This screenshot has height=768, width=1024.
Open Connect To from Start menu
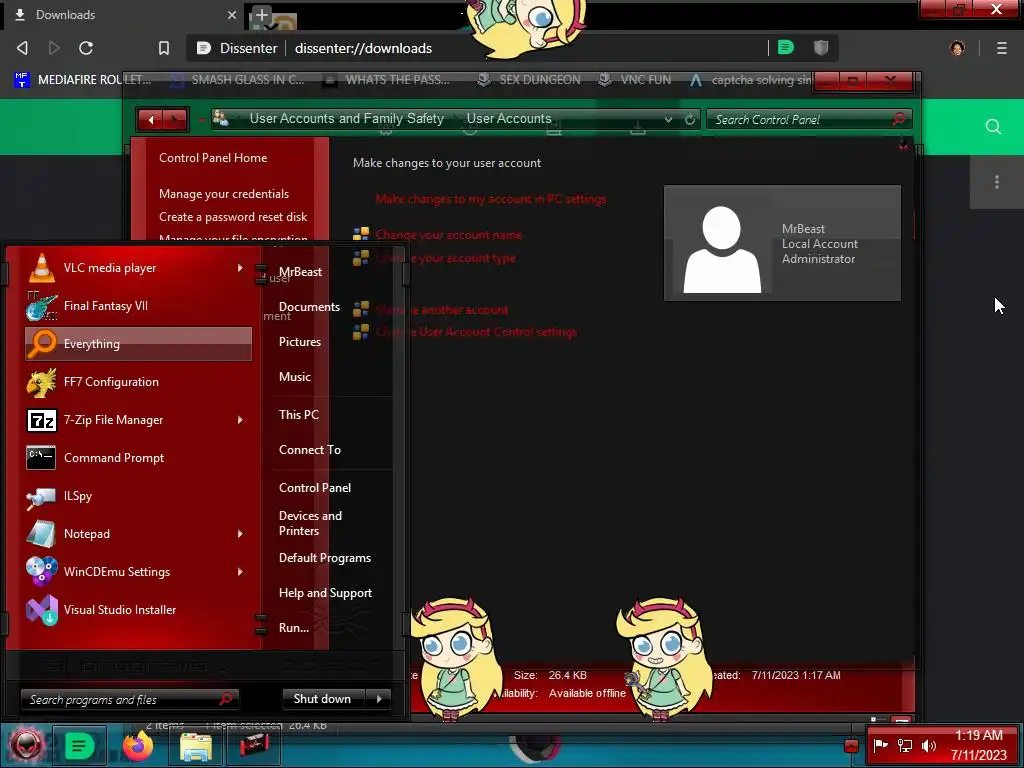pyautogui.click(x=310, y=450)
